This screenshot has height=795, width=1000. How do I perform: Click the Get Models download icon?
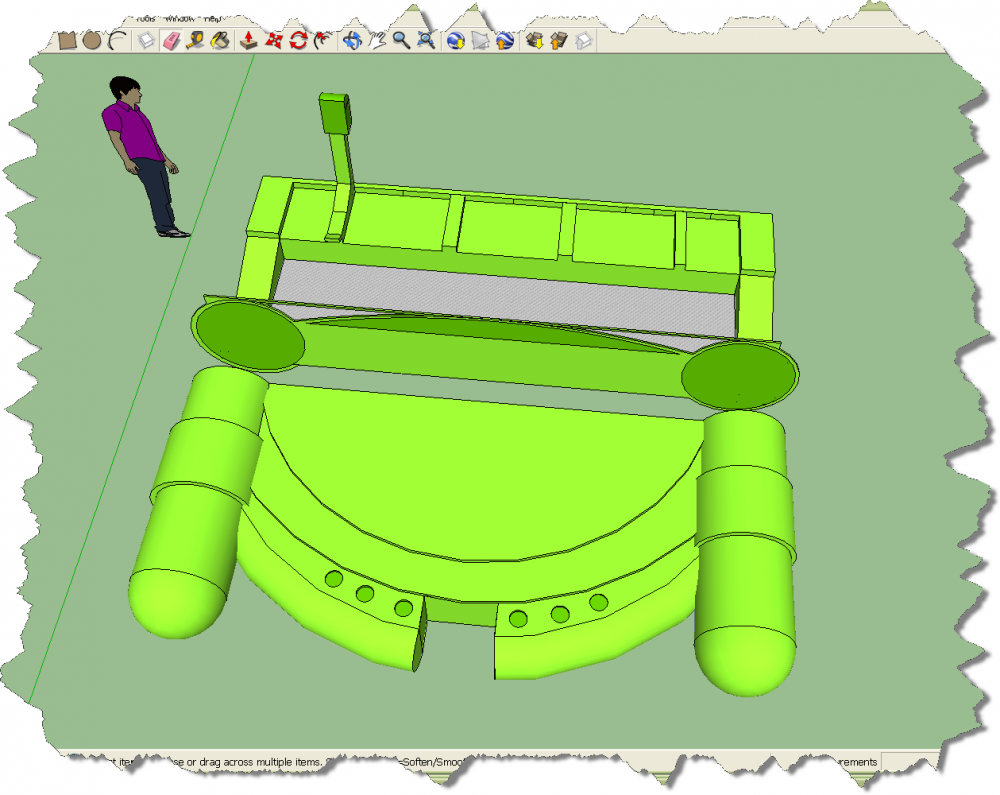(536, 41)
